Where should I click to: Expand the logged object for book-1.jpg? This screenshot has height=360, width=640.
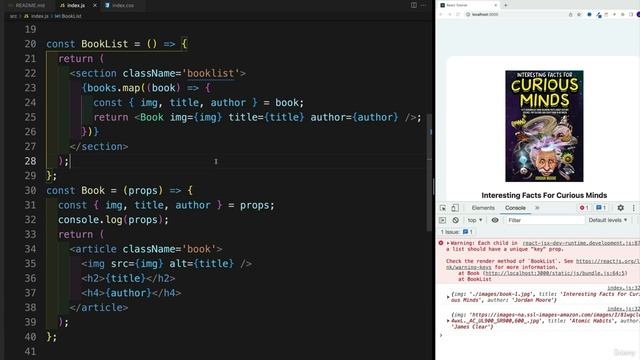pyautogui.click(x=448, y=297)
